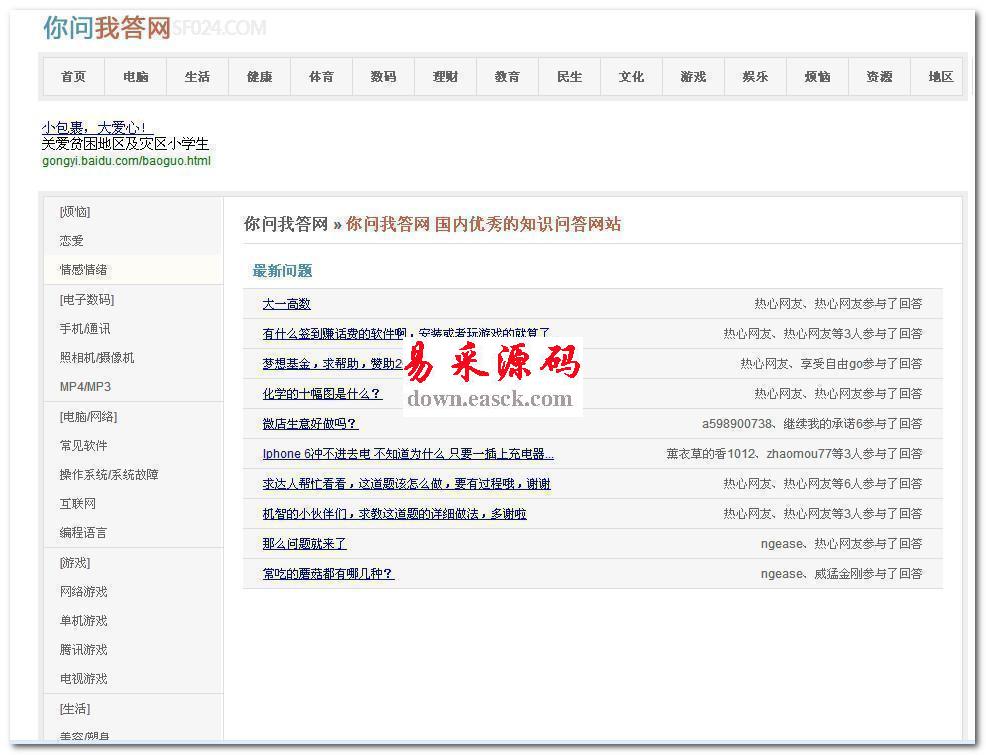Click the MP4/MP3 sidebar entry
The image size is (986, 755).
click(x=85, y=387)
